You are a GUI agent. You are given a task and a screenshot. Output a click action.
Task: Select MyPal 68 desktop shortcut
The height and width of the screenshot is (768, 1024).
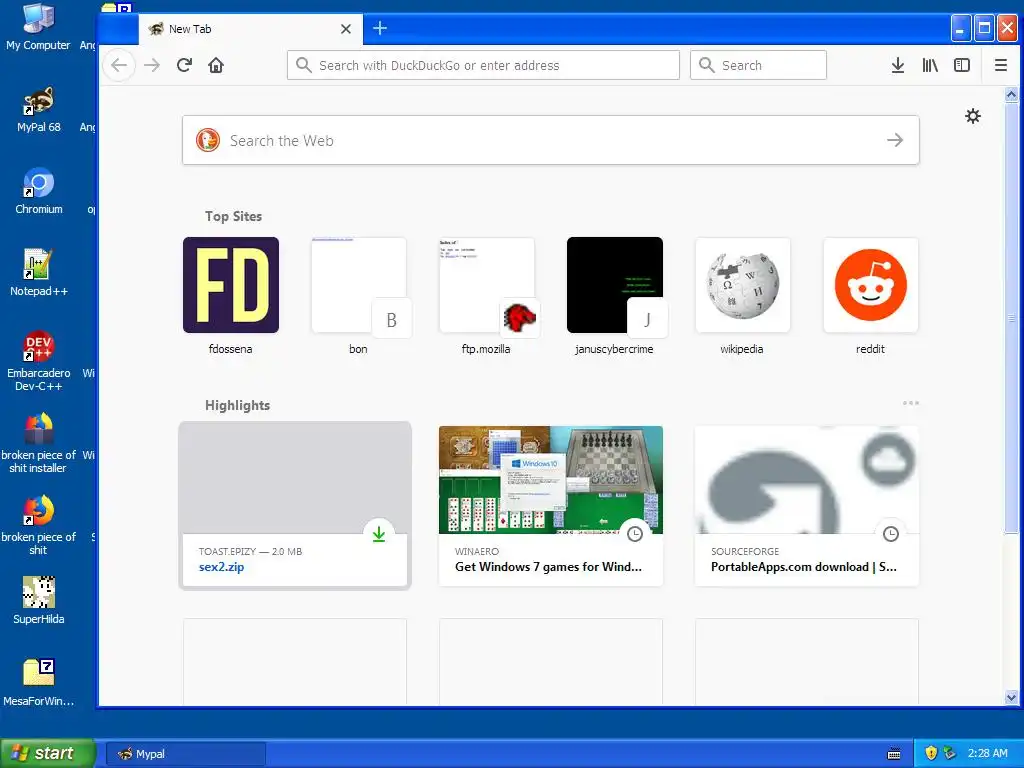coord(39,110)
